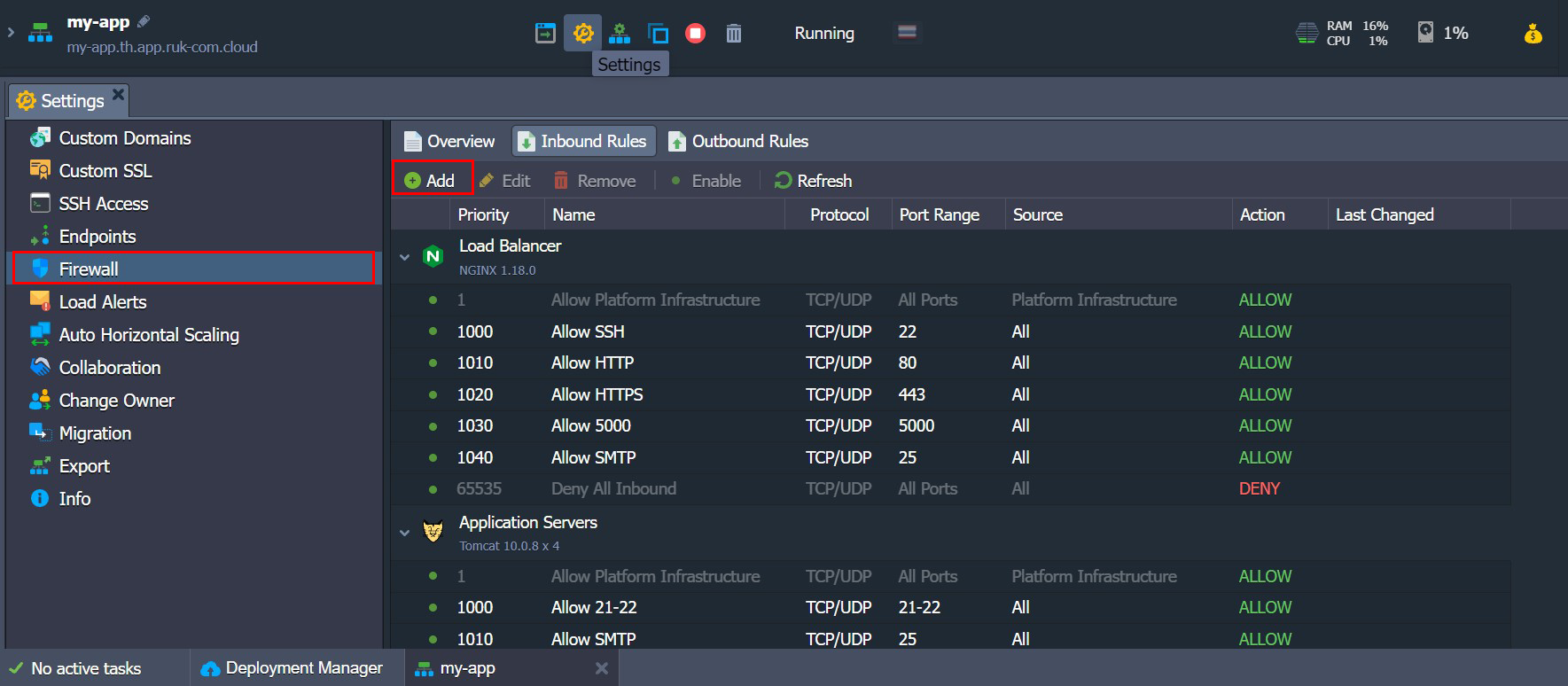The image size is (1568, 686).
Task: Open the Change Environment Topology icon
Action: click(x=620, y=34)
